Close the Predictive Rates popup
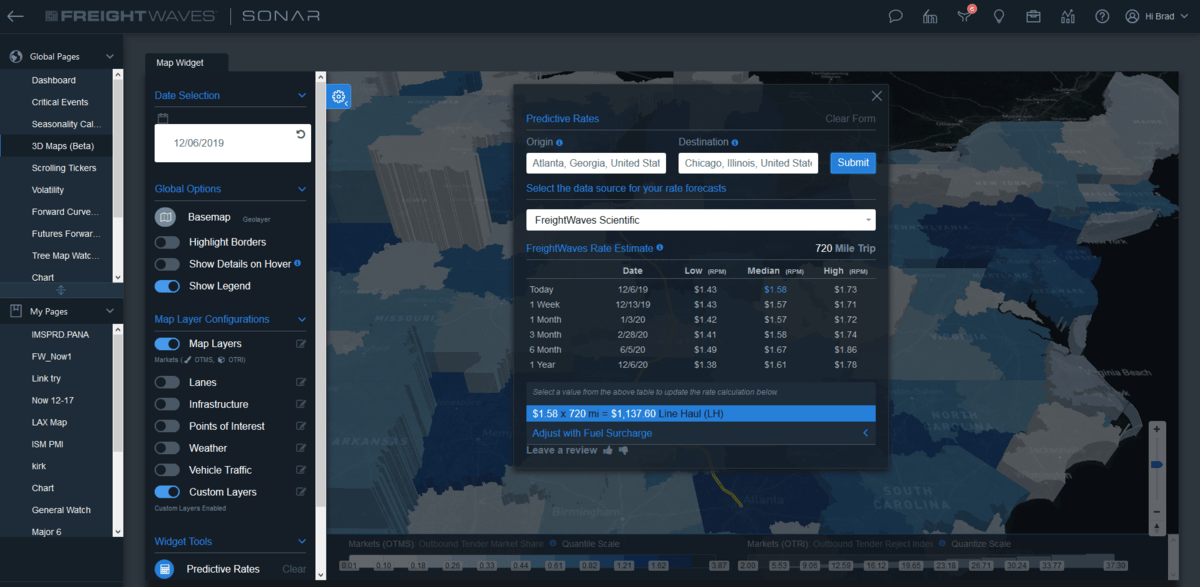The width and height of the screenshot is (1200, 587). tap(876, 96)
